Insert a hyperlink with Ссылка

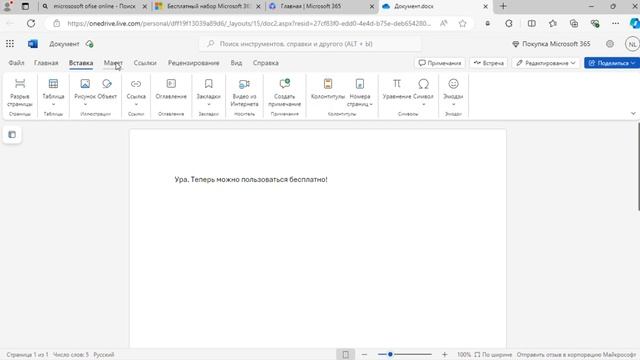(x=136, y=93)
